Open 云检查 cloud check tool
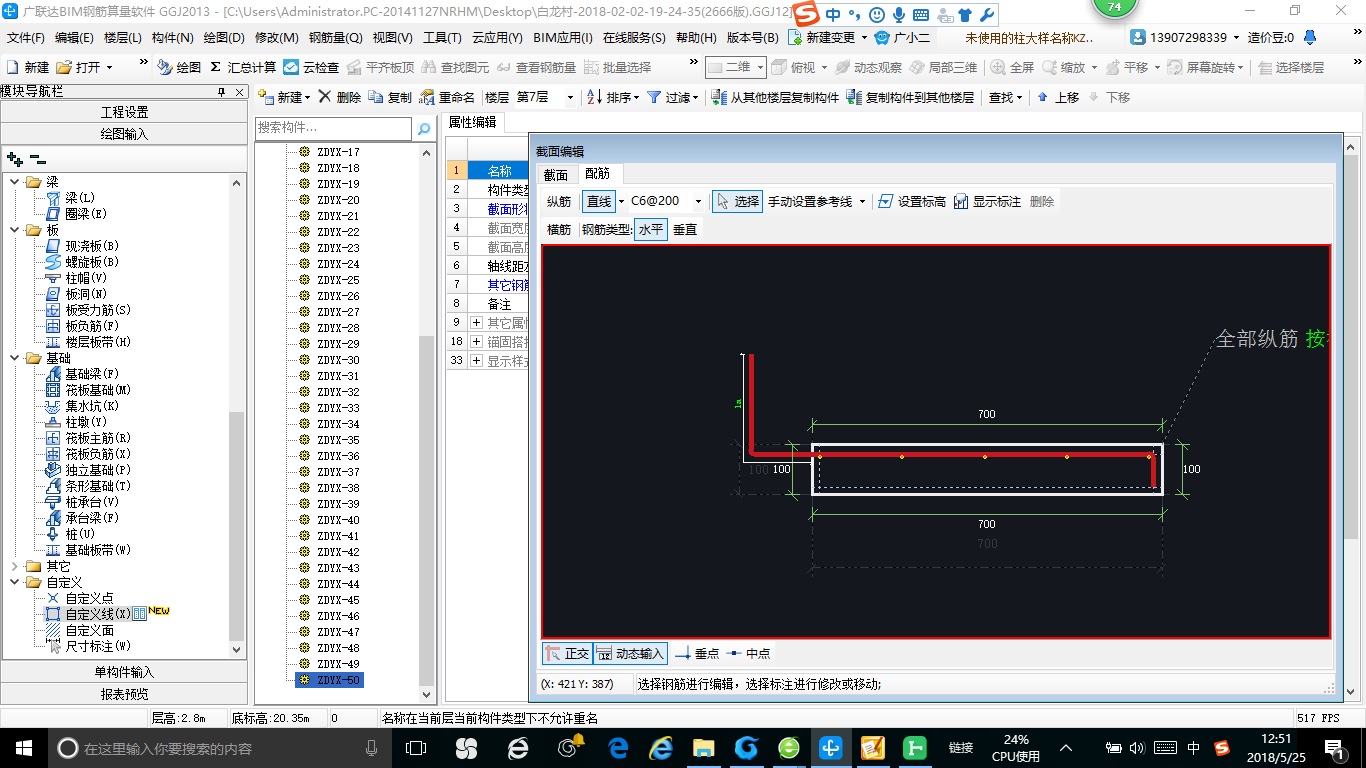Viewport: 1366px width, 768px height. coord(311,67)
